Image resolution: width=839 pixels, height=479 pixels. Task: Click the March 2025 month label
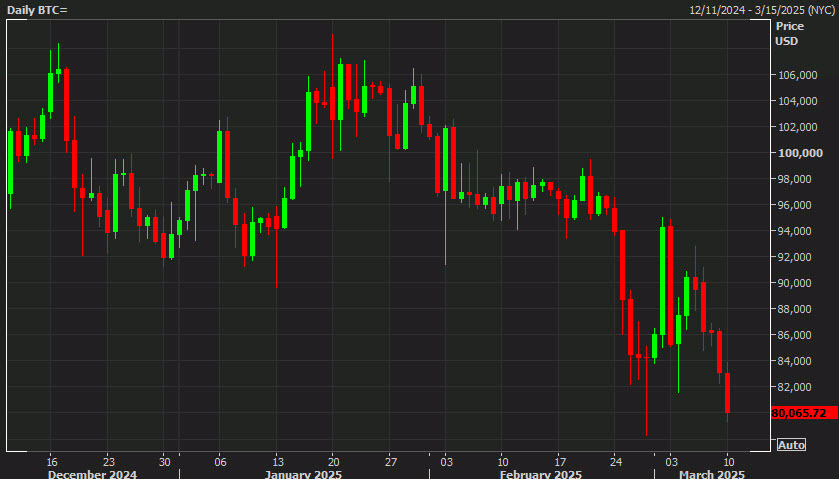click(x=712, y=474)
